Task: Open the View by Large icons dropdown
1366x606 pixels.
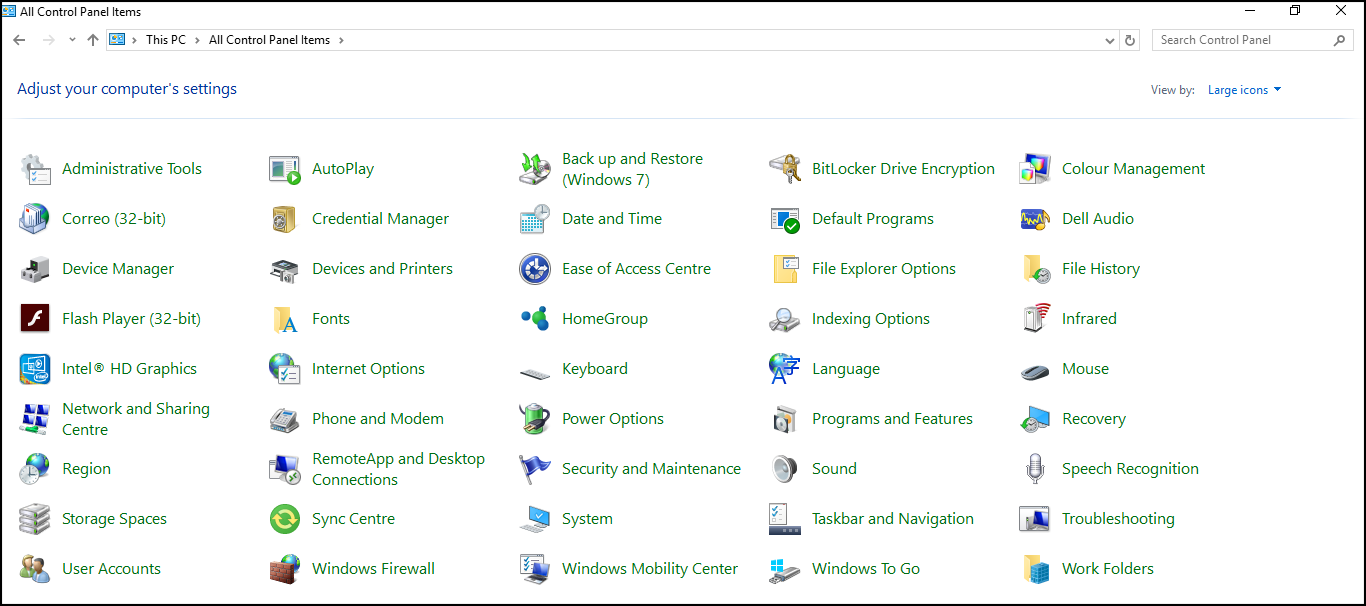Action: point(1244,90)
